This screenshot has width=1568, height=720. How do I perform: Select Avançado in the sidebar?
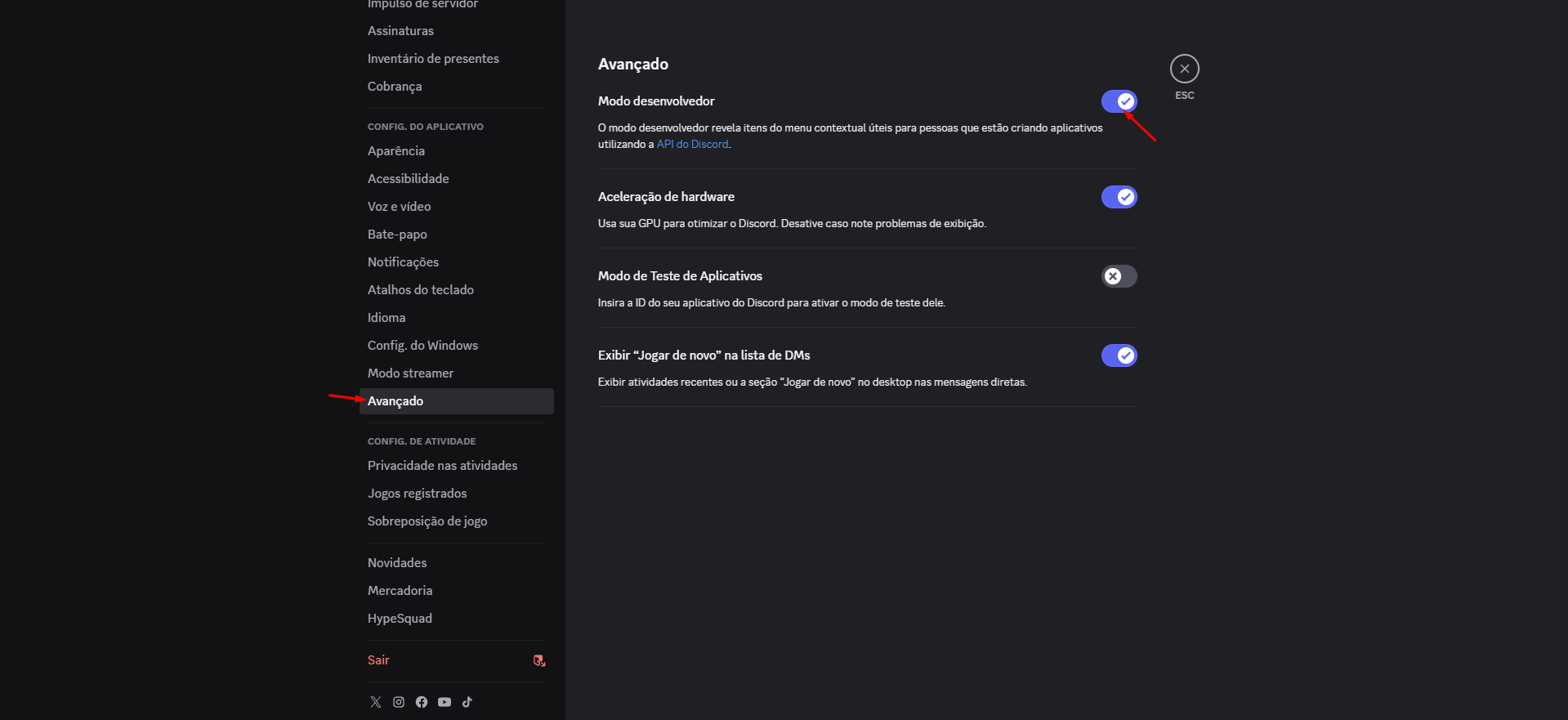click(x=457, y=401)
